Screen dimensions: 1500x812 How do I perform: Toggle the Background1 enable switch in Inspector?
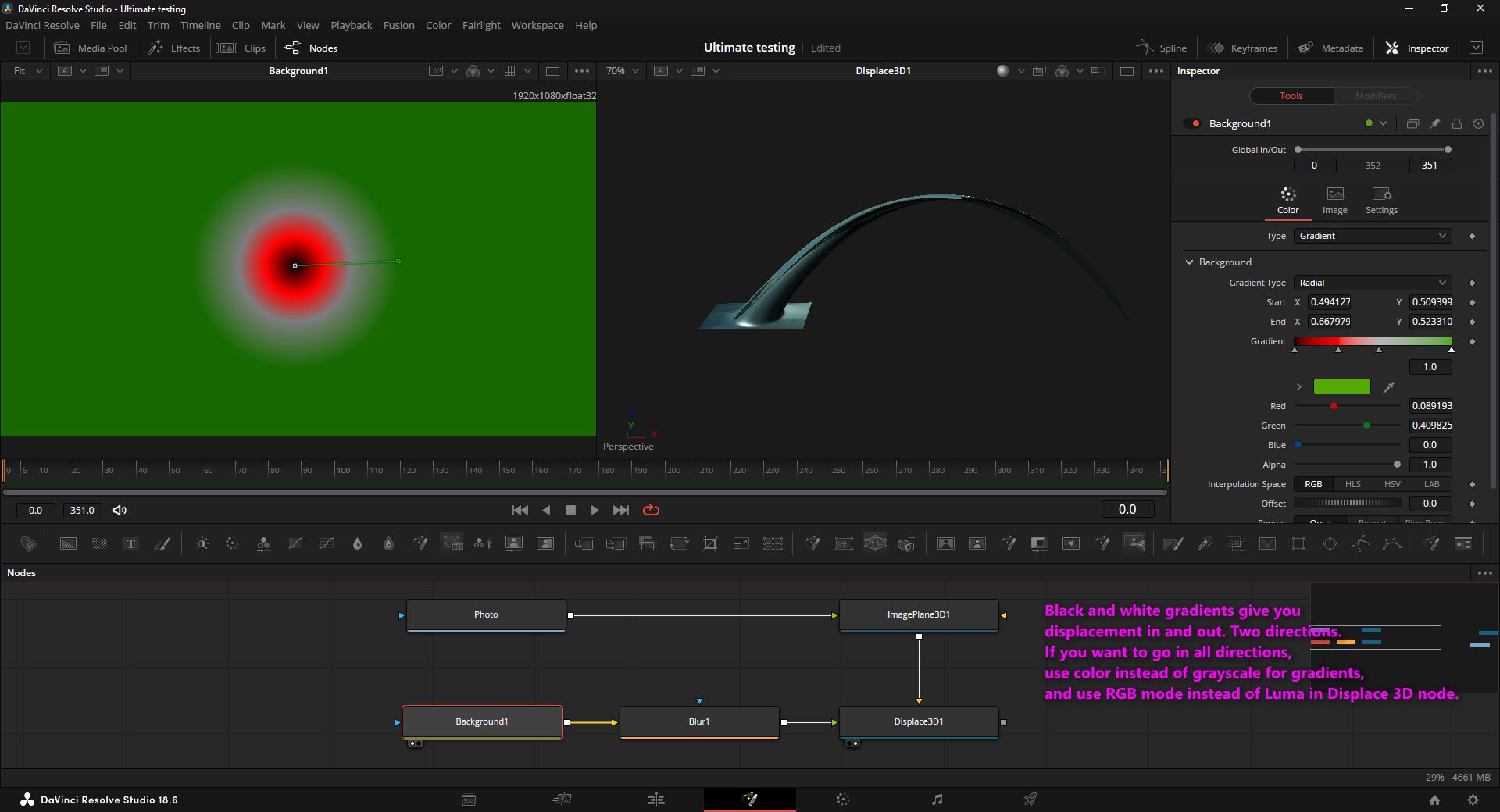coord(1192,123)
